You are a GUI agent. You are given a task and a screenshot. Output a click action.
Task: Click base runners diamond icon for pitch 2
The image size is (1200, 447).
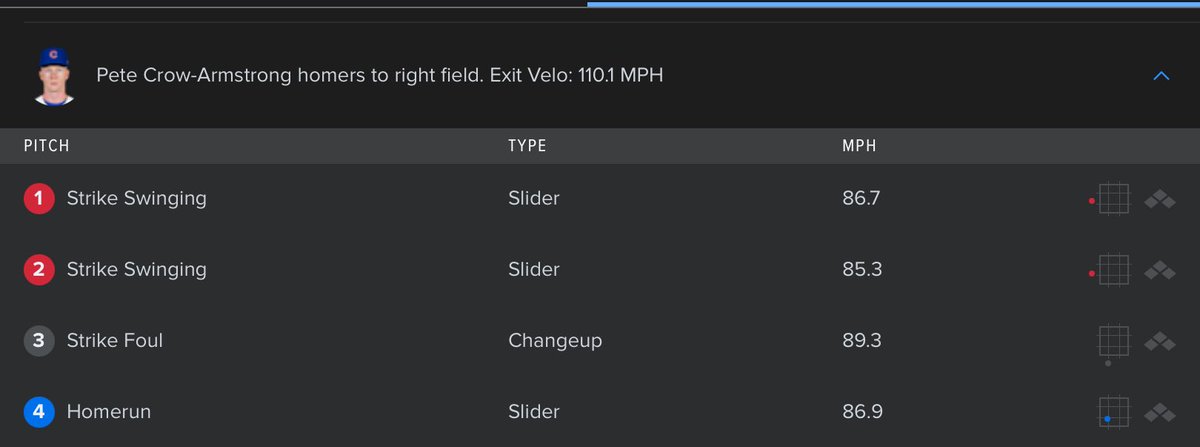coord(1159,270)
